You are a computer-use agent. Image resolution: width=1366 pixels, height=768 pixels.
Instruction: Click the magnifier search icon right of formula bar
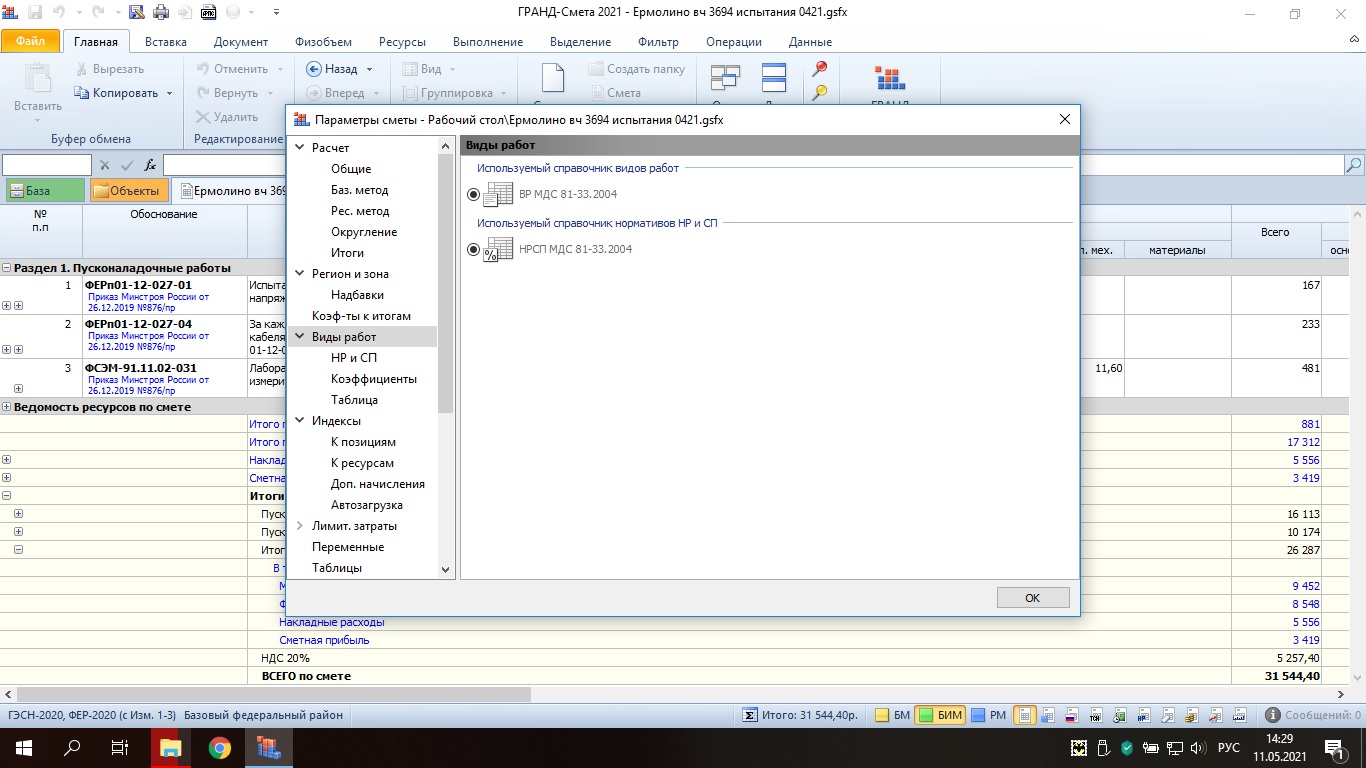point(1354,165)
